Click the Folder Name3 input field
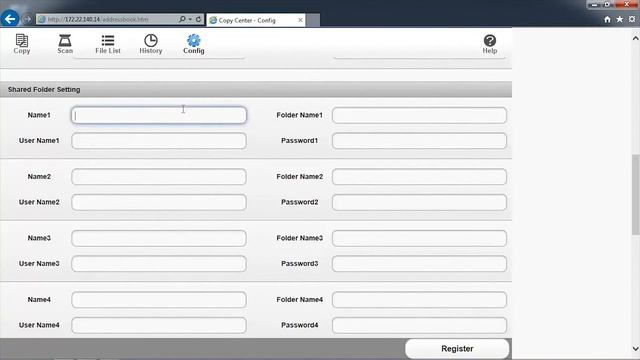 coord(419,238)
